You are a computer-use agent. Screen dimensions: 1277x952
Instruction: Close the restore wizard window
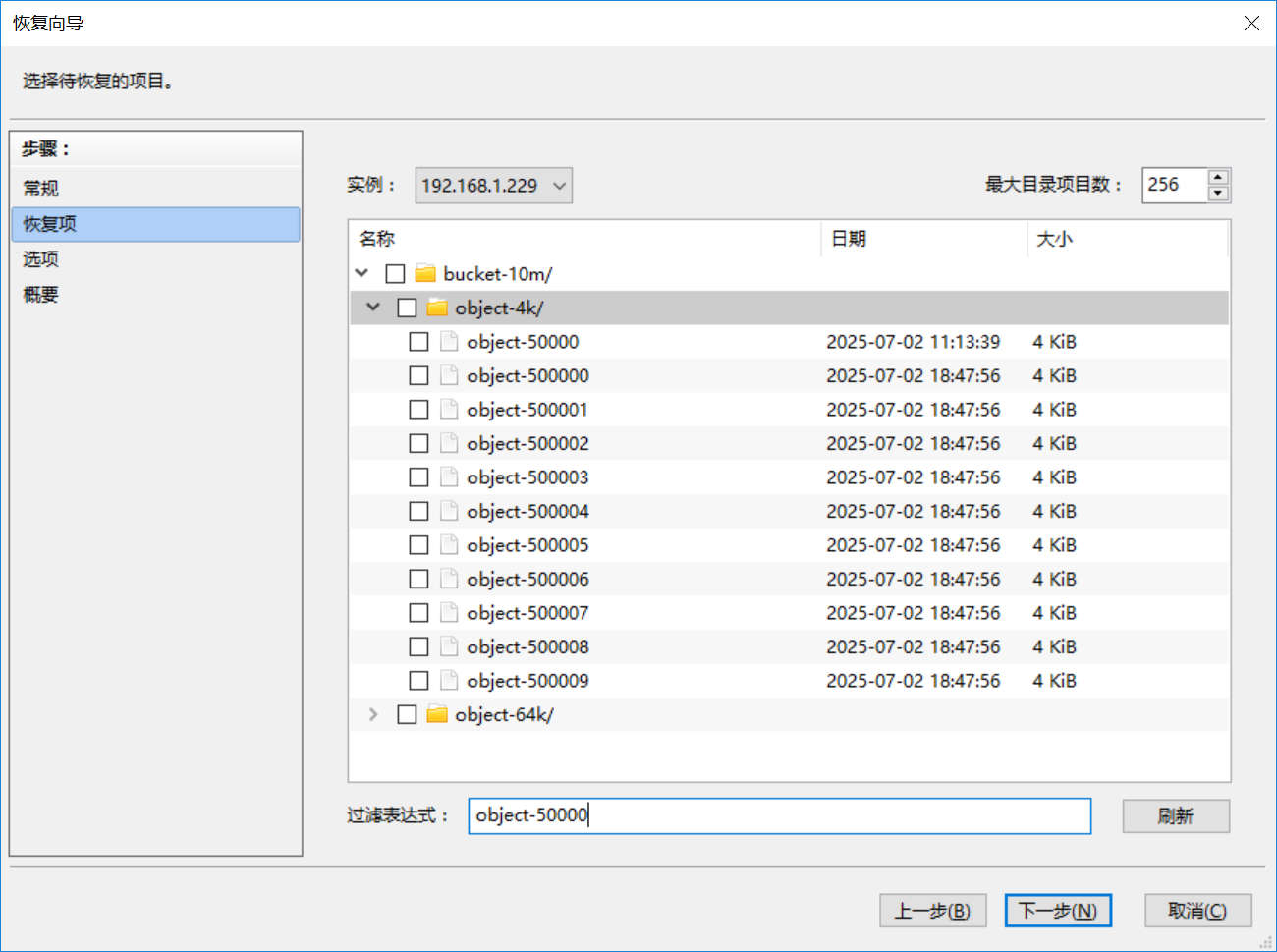click(x=1251, y=23)
